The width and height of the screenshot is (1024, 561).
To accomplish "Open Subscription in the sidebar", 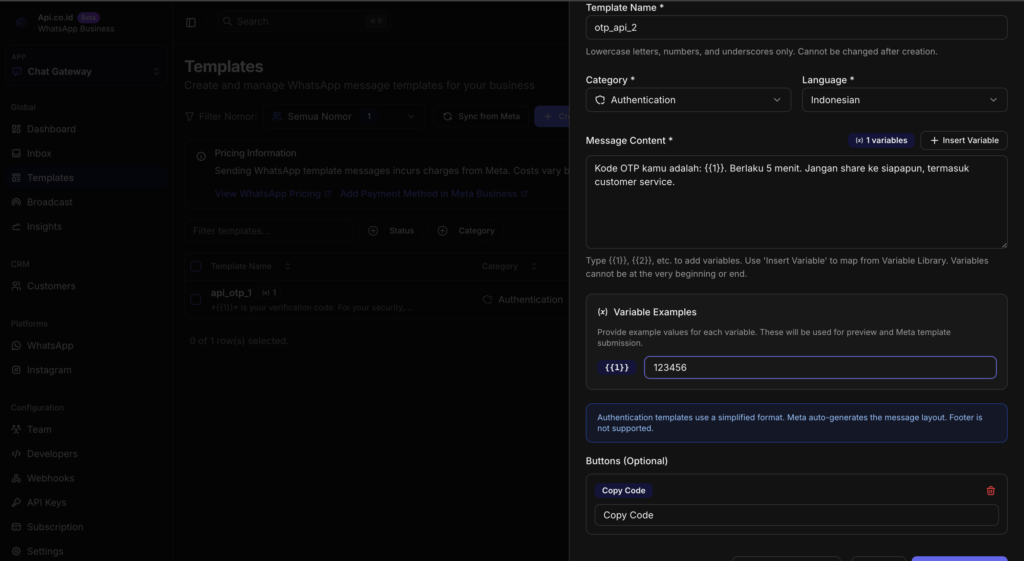I will click(x=86, y=527).
